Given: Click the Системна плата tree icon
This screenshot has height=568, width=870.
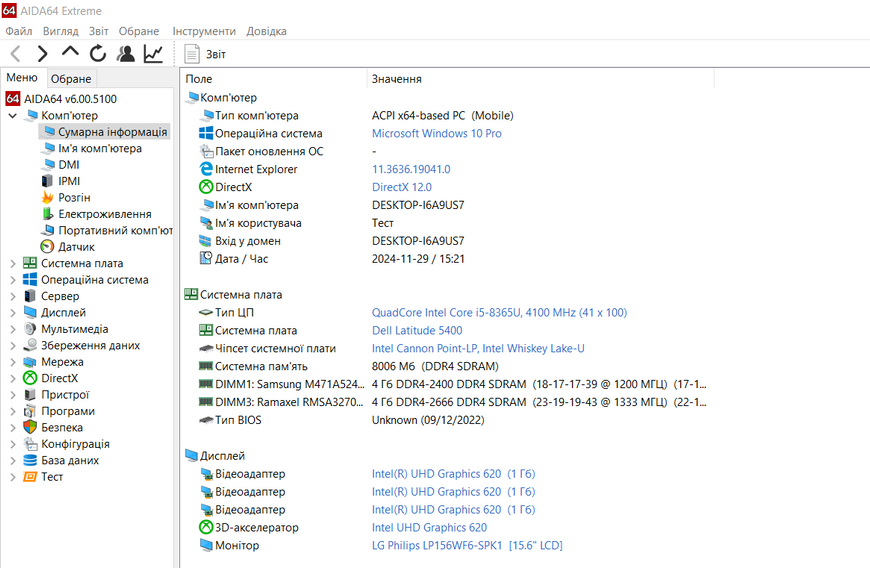Looking at the screenshot, I should click(30, 263).
